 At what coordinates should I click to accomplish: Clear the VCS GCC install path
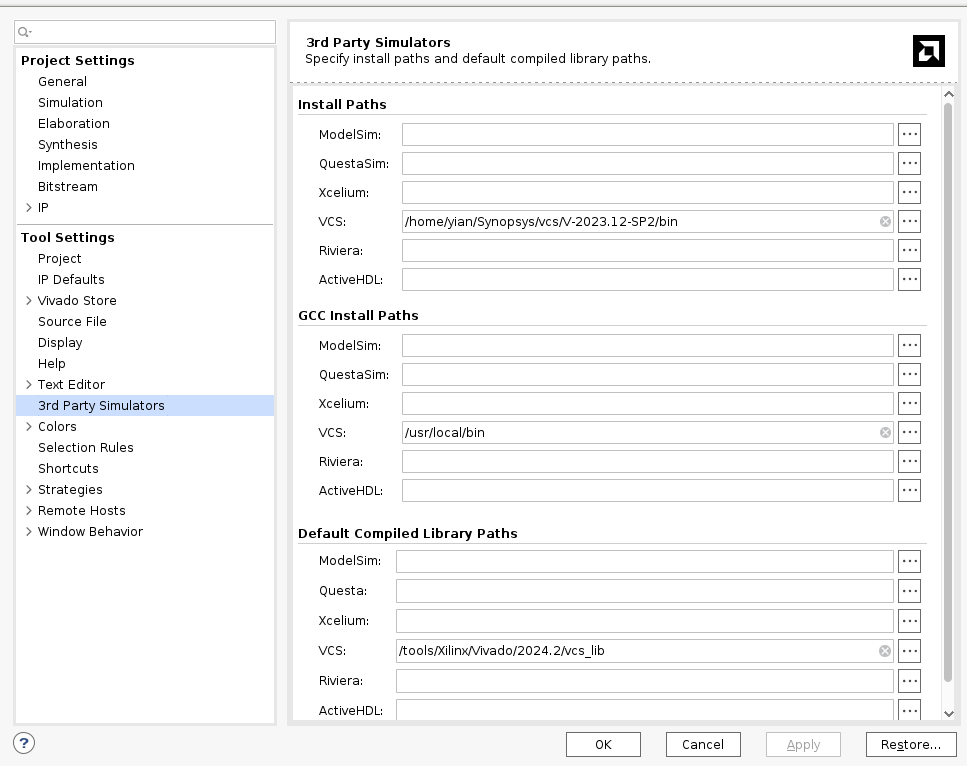point(885,432)
